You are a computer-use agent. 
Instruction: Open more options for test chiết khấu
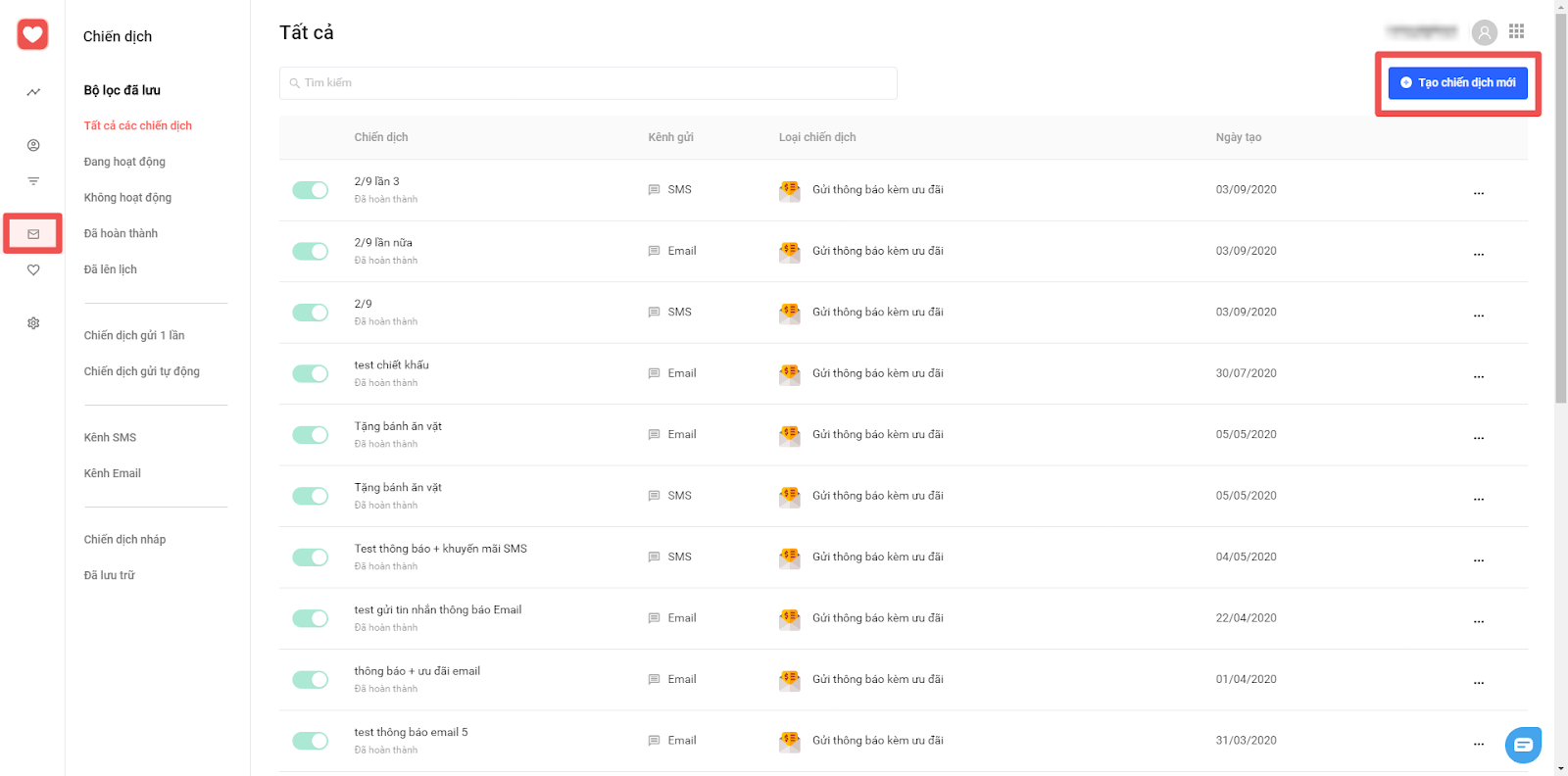point(1479,377)
